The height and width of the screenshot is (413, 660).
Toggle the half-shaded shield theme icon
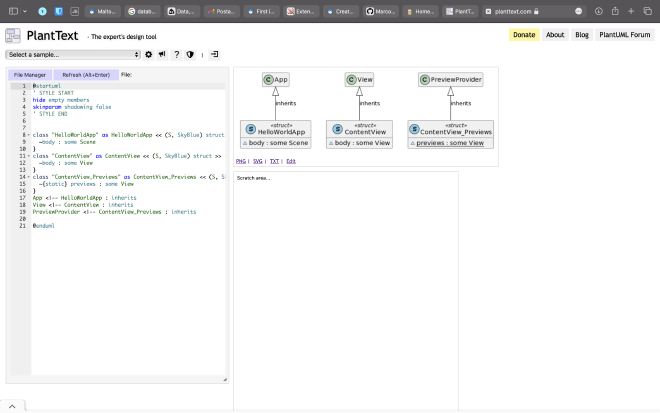click(190, 54)
